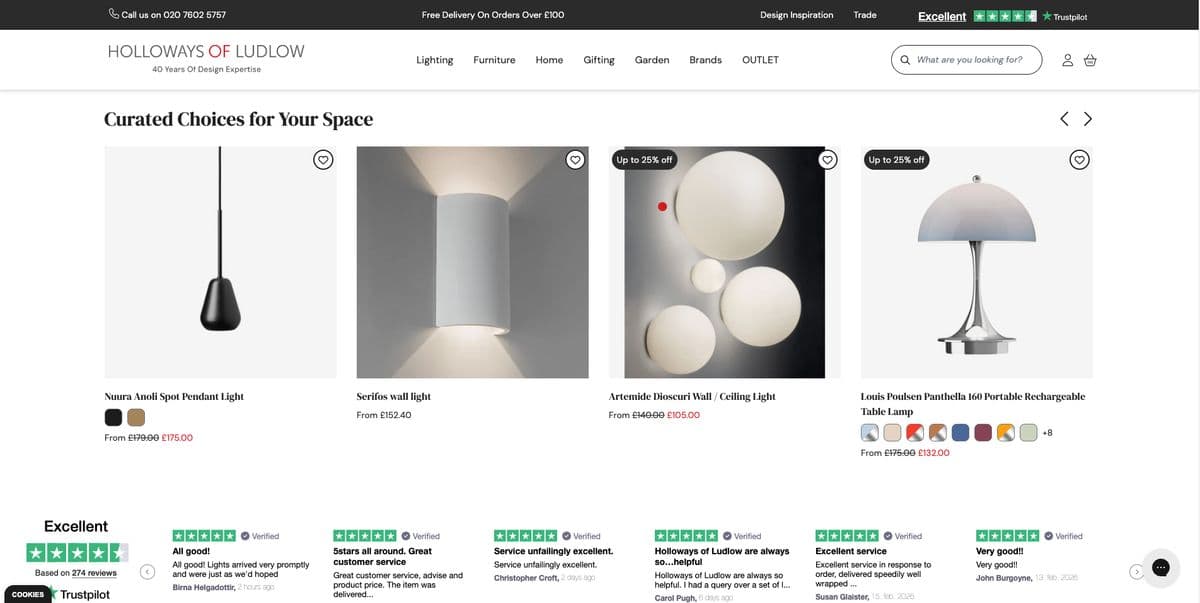Open Nuura Anoli Spot Pendant Light title
Viewport: 1200px width, 603px height.
[174, 396]
